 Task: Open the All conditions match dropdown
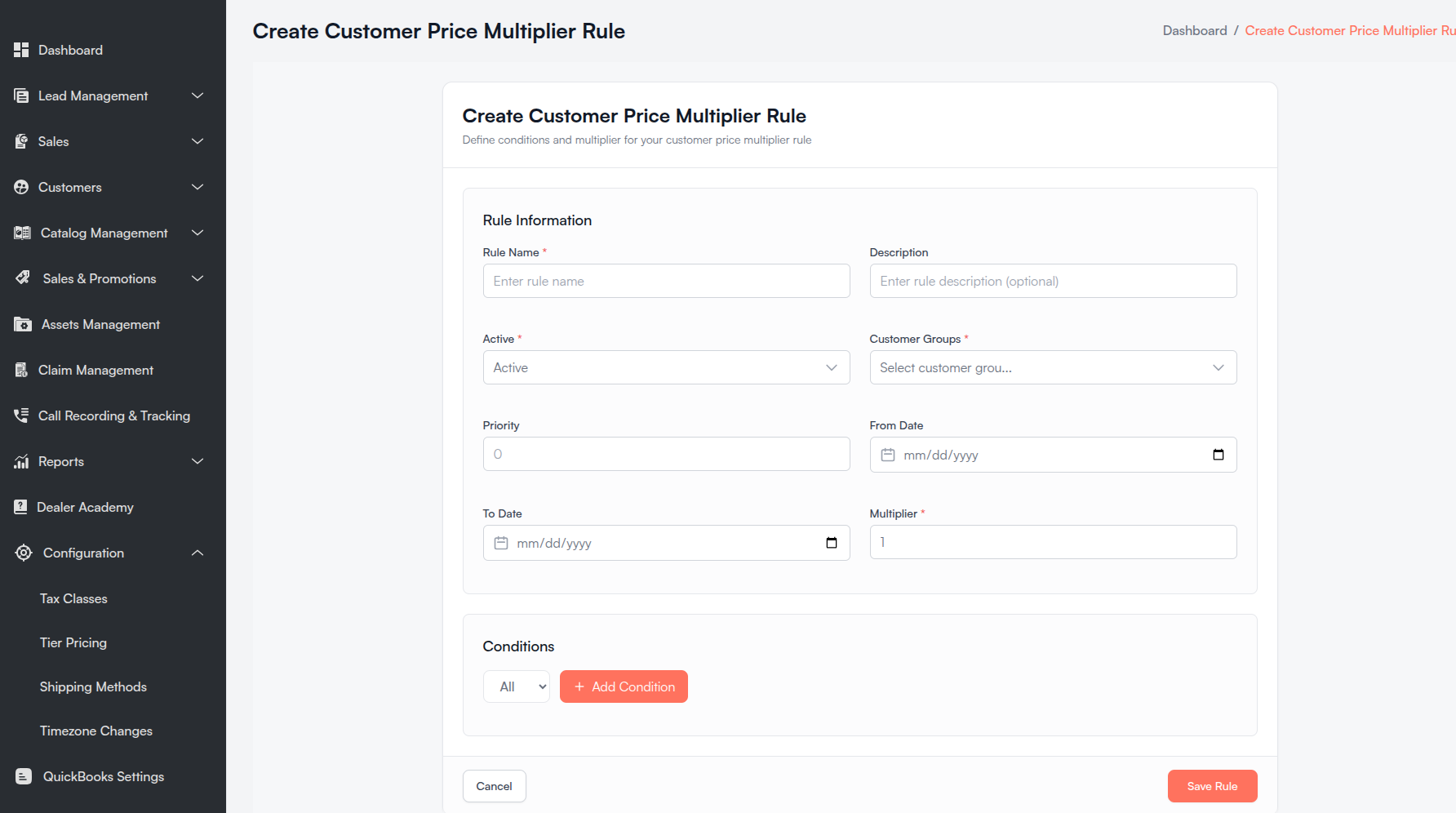(x=517, y=686)
